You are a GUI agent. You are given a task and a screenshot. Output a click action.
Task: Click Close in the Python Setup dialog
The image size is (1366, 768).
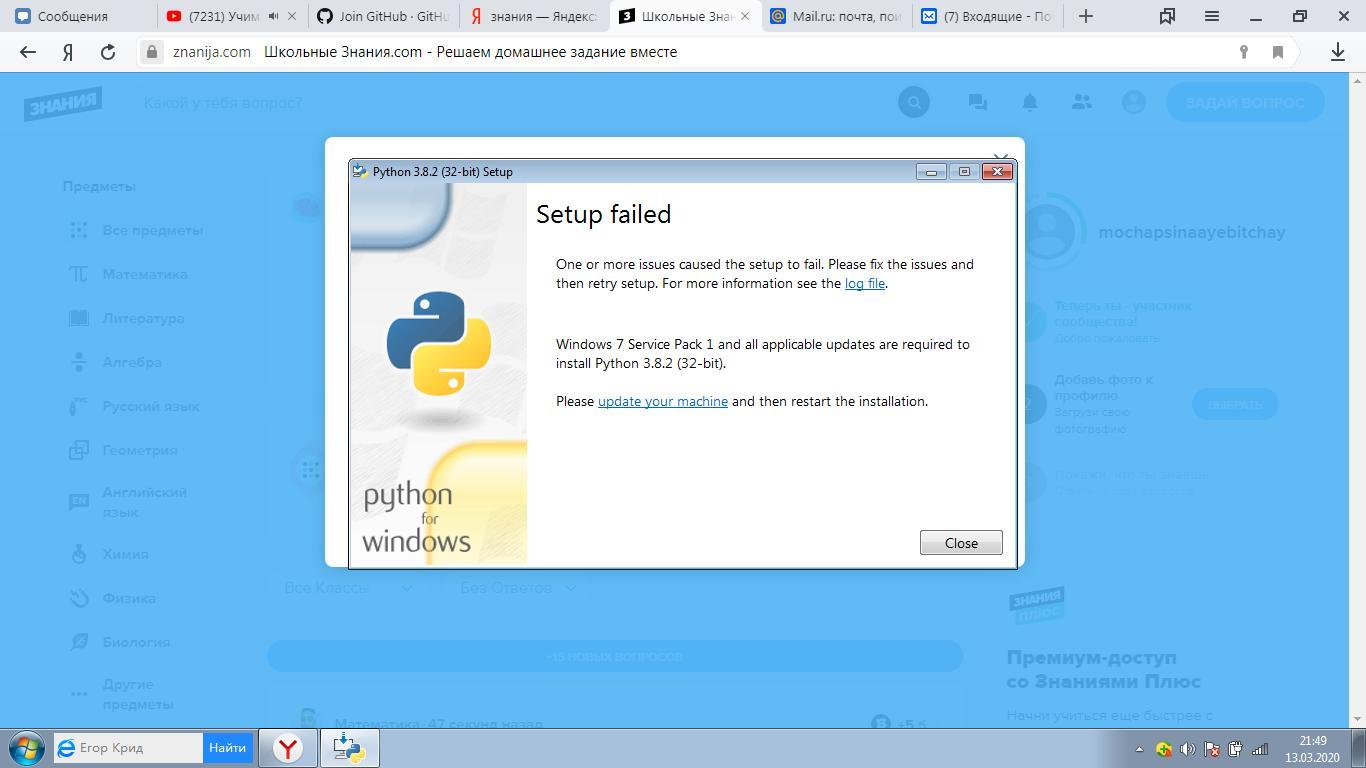[x=961, y=543]
